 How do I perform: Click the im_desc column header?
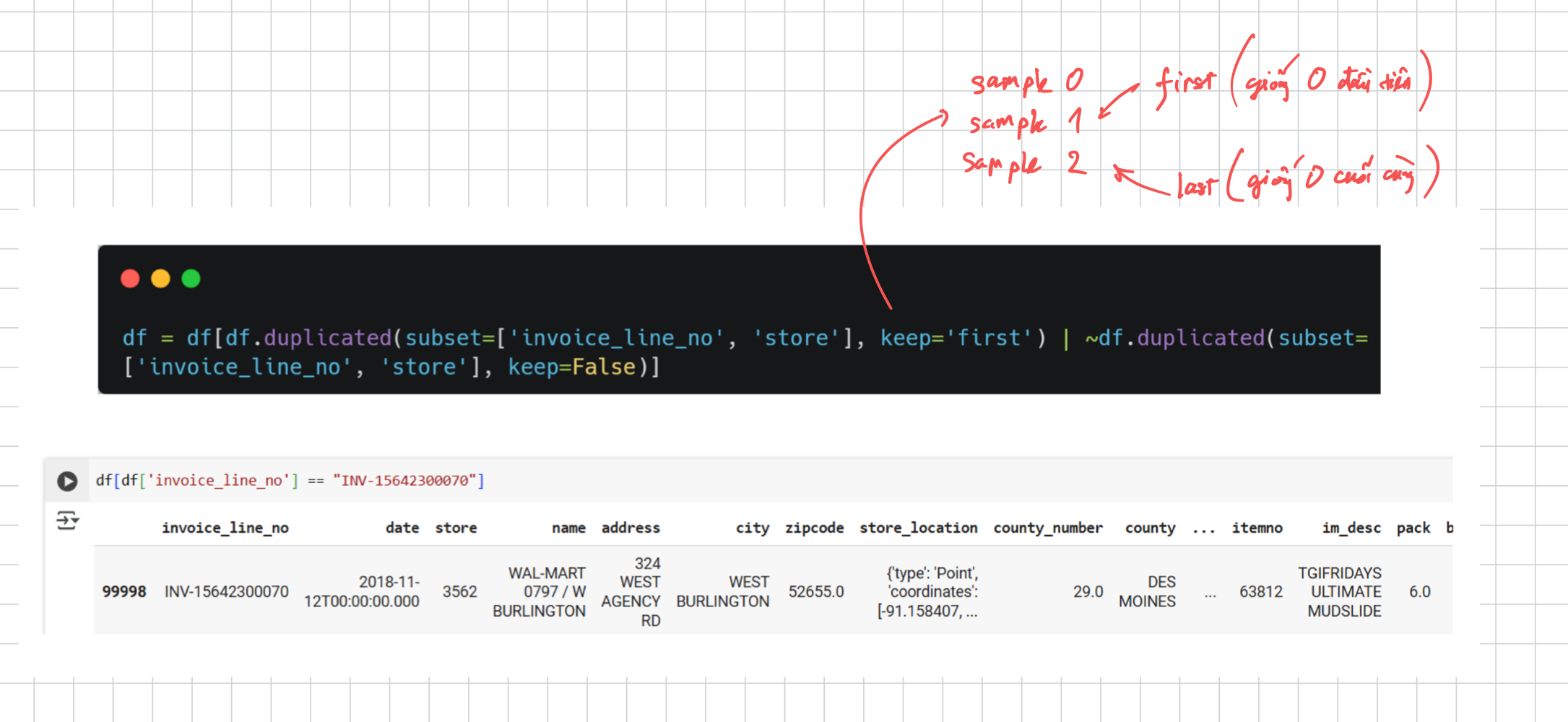pos(1351,528)
